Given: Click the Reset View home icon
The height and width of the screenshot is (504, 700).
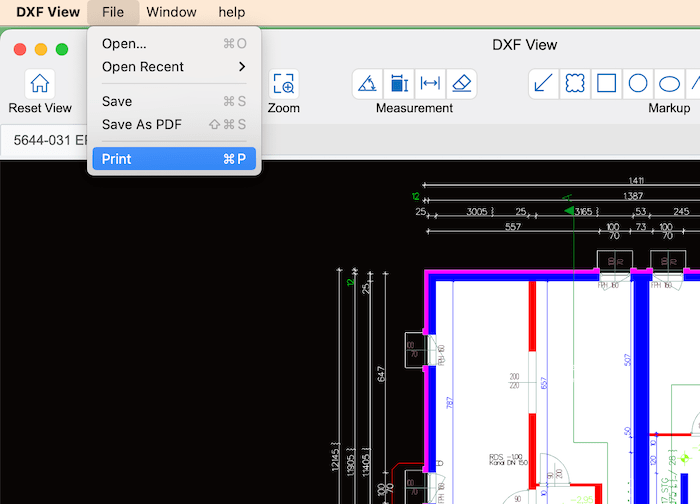Looking at the screenshot, I should [40, 84].
